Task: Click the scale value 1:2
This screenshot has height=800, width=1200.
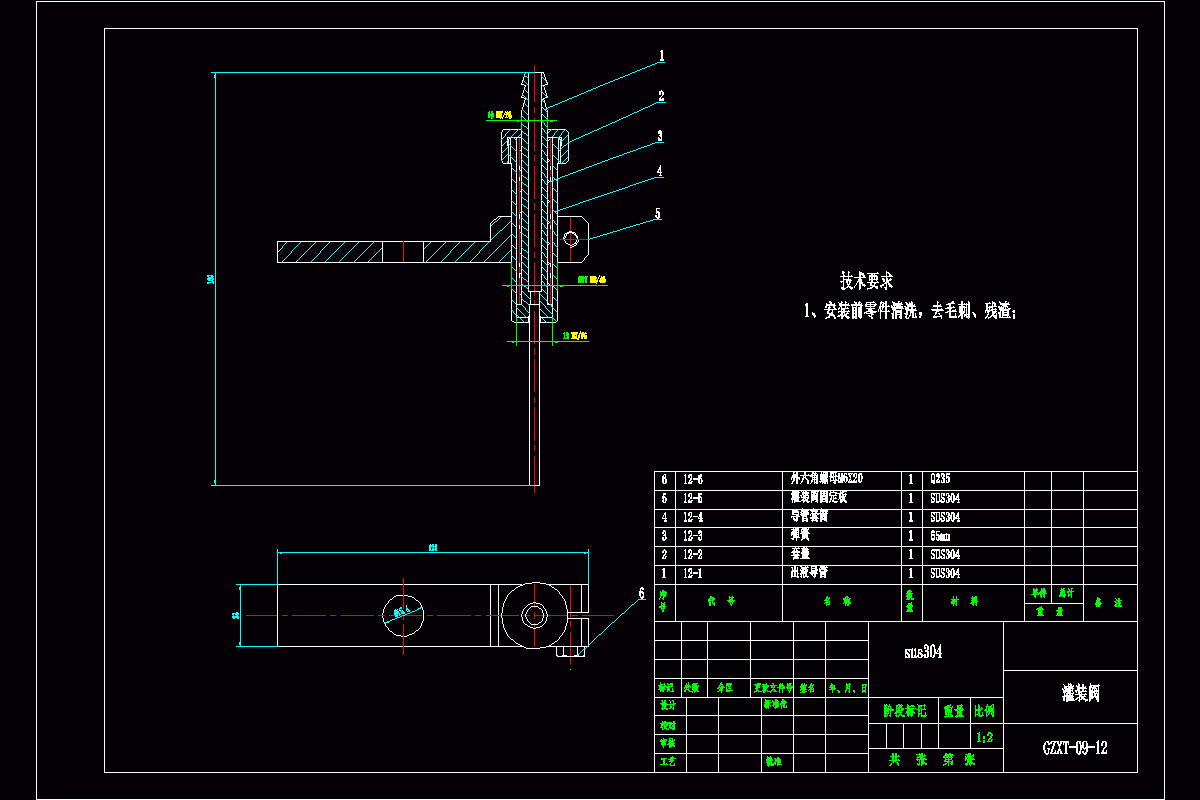Action: (984, 738)
